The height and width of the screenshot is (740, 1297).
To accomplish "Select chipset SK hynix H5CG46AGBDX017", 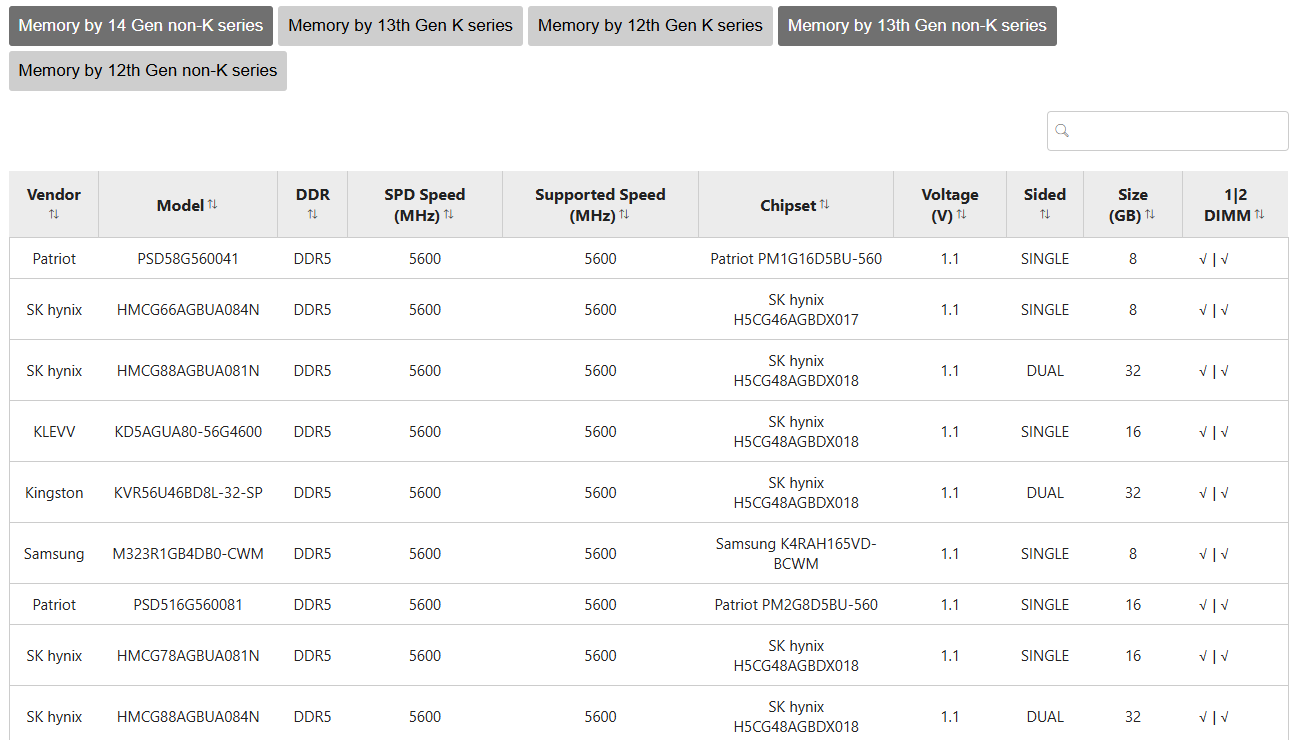I will [x=796, y=310].
